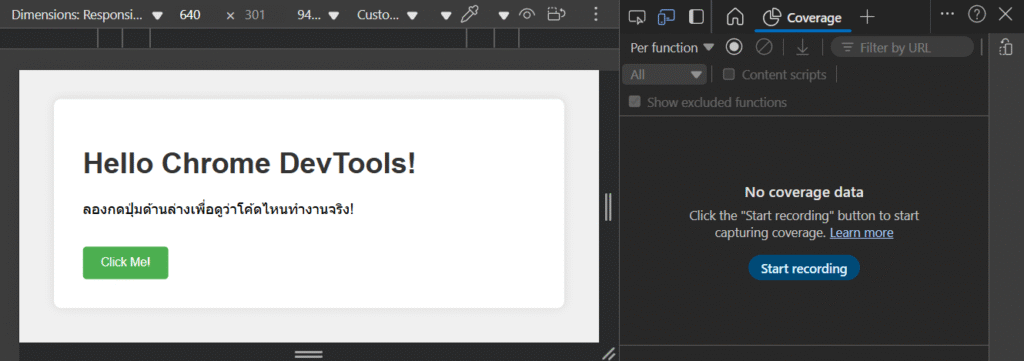Open the DevTools help icon
Screen dimensions: 1024x361
(976, 14)
